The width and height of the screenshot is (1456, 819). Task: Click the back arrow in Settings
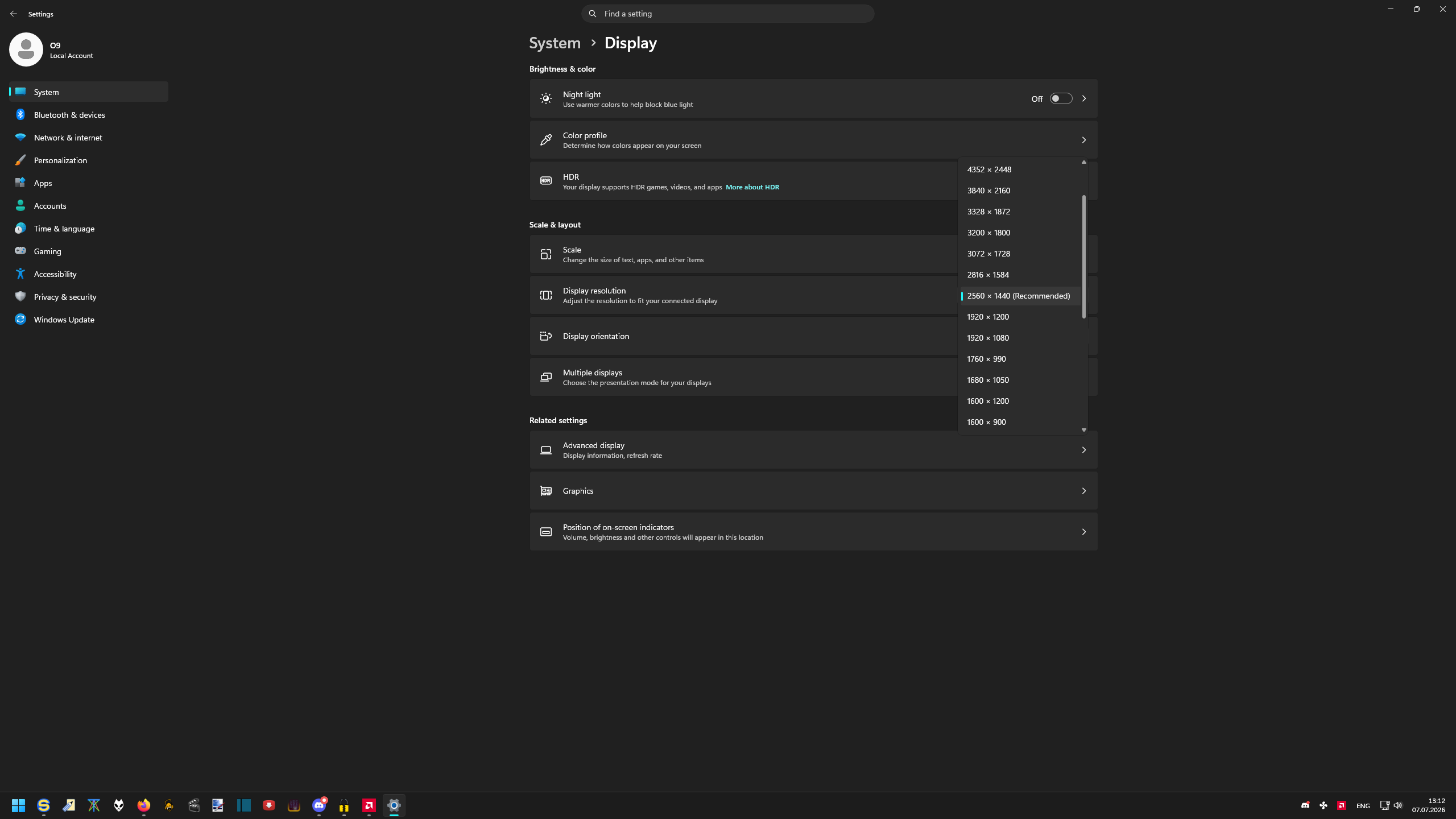pyautogui.click(x=14, y=14)
